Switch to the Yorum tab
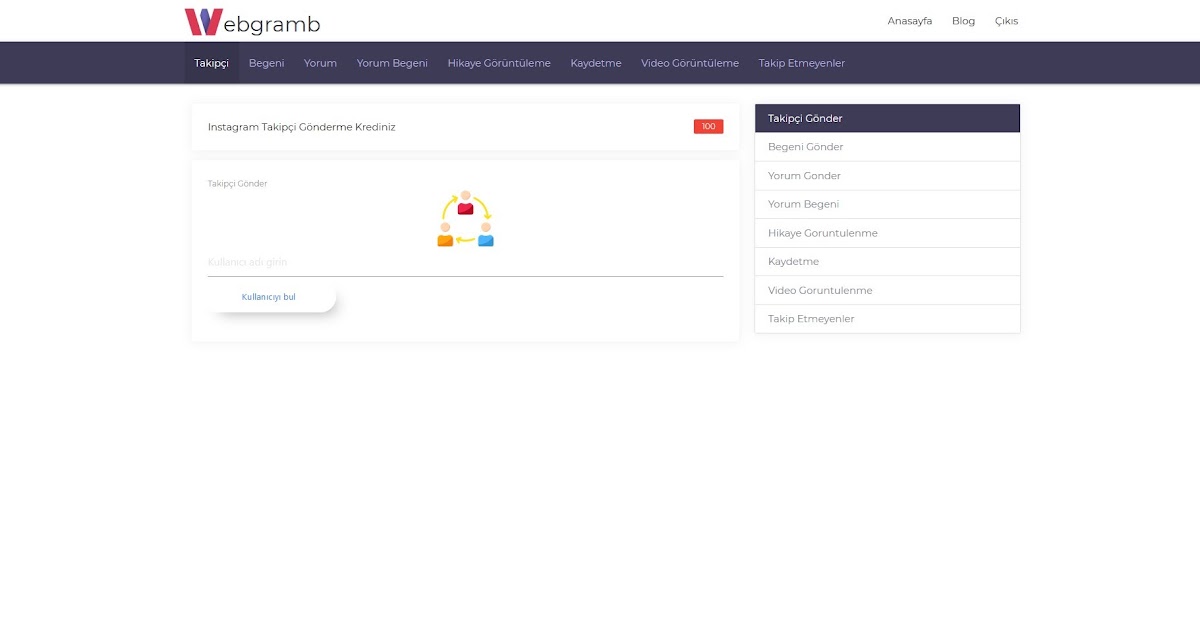Screen dimensions: 1200x630 320,63
